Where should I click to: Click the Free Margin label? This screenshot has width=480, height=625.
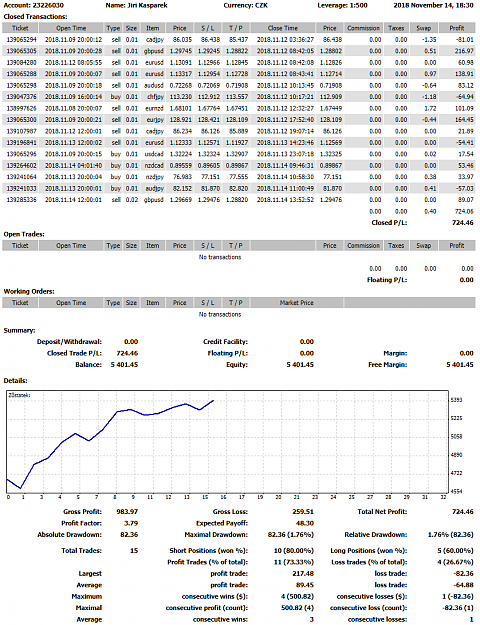(x=388, y=365)
